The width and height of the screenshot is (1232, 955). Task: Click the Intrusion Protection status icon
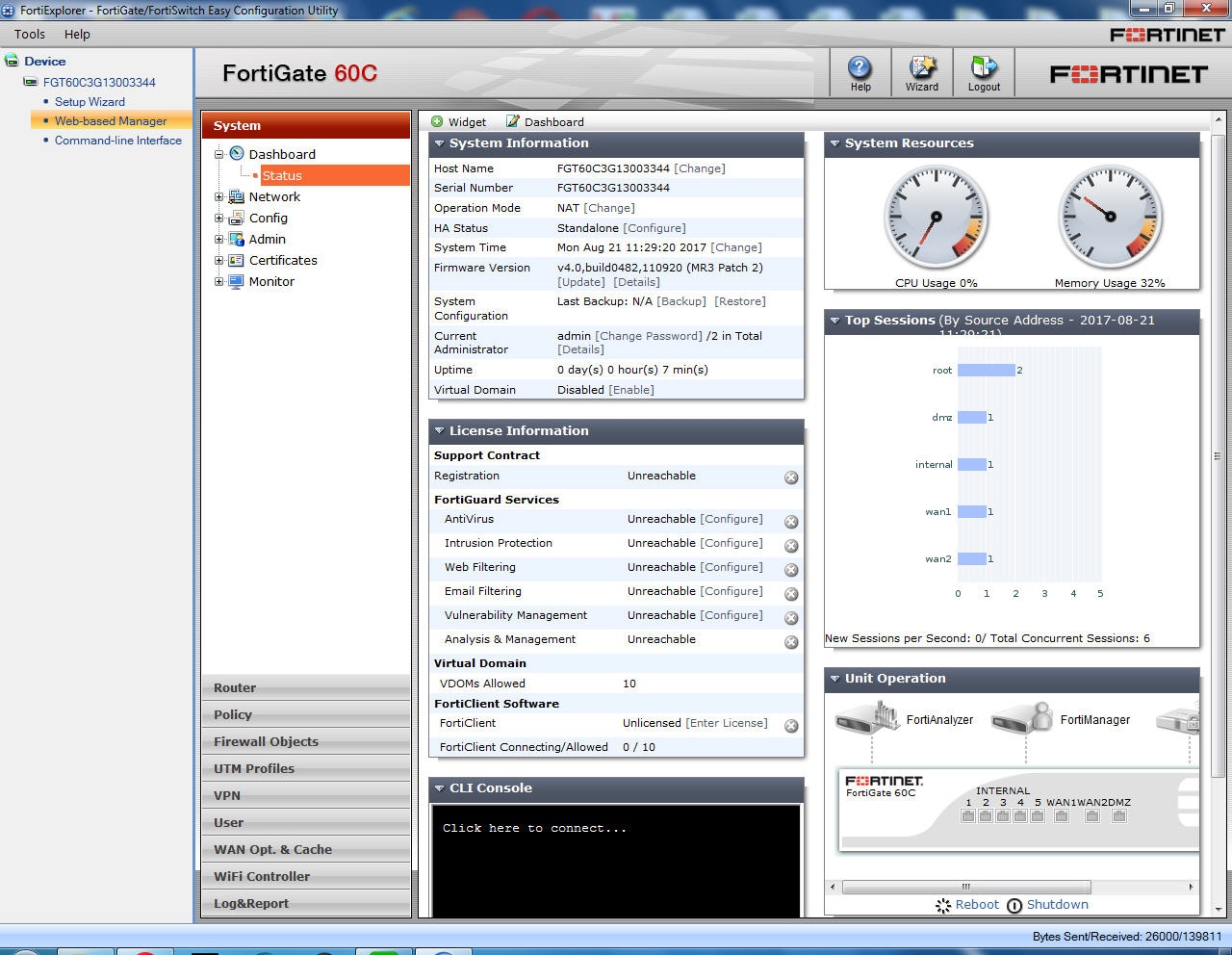pyautogui.click(x=791, y=546)
